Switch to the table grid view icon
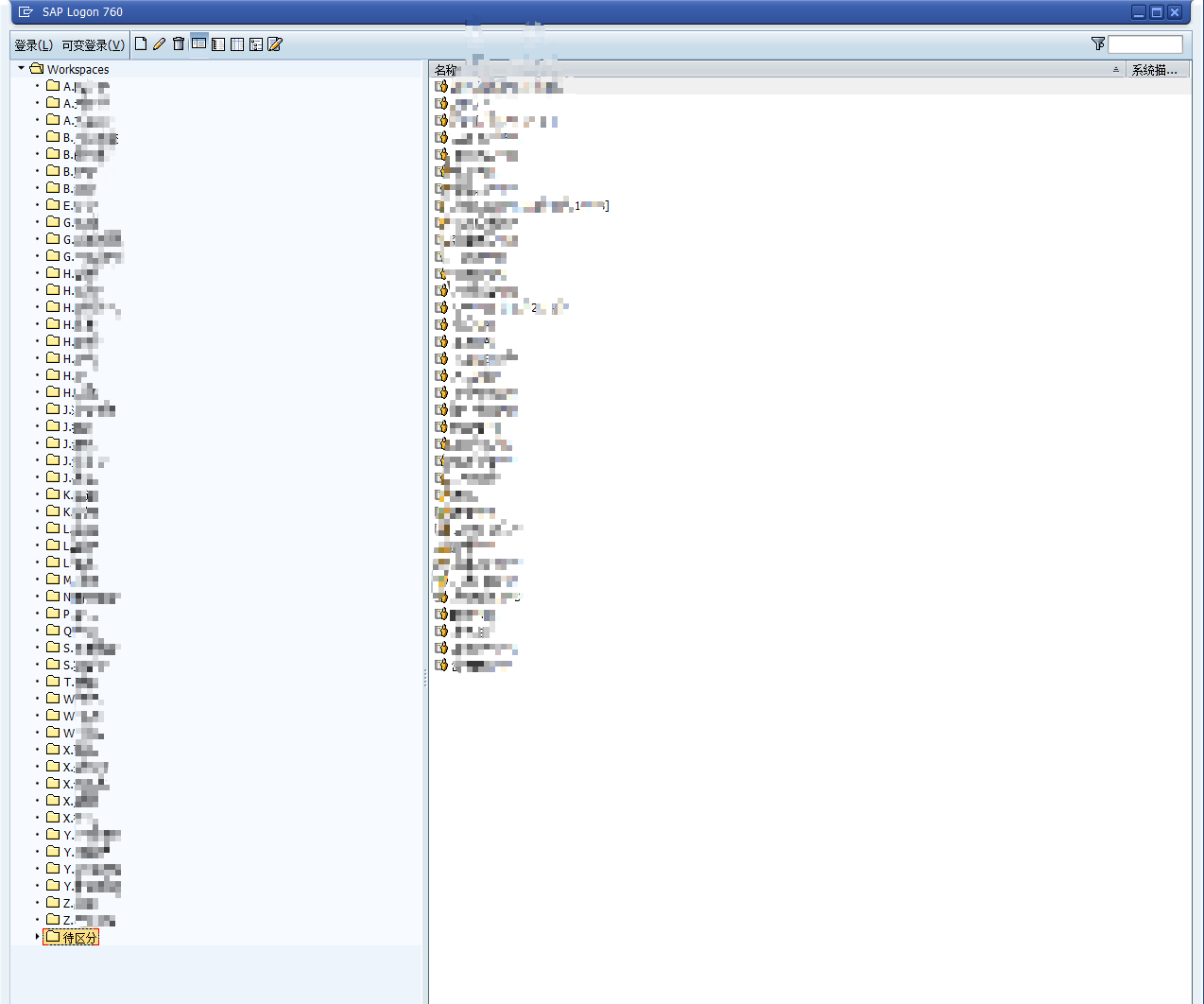 click(237, 43)
